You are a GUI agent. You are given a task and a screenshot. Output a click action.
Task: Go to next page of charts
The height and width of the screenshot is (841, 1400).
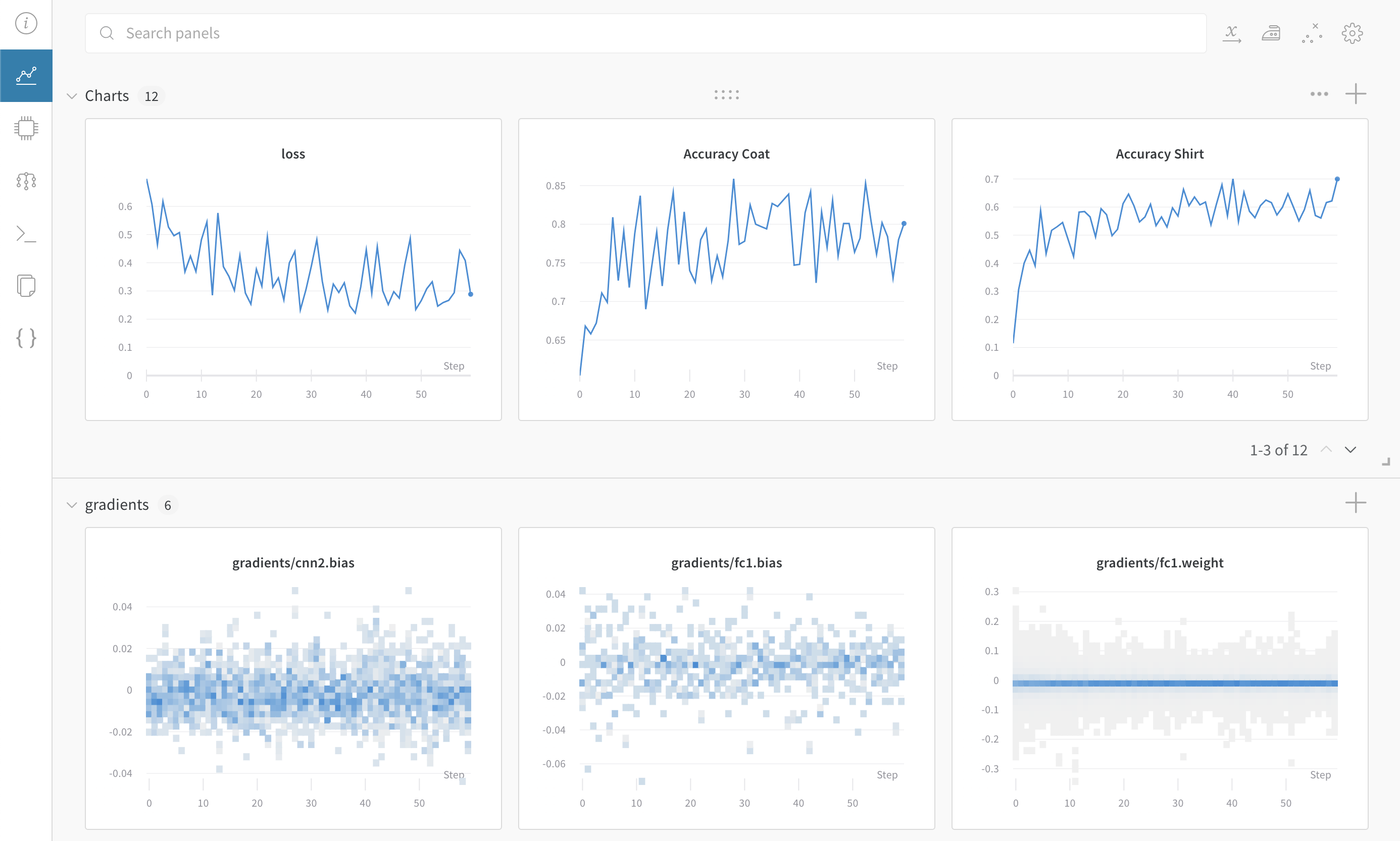1351,449
